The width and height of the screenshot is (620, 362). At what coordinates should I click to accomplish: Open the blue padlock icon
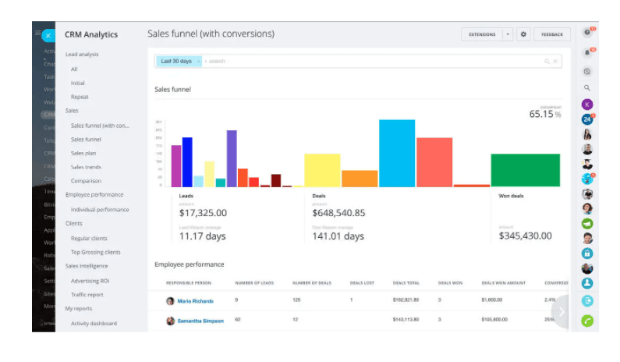tap(587, 253)
